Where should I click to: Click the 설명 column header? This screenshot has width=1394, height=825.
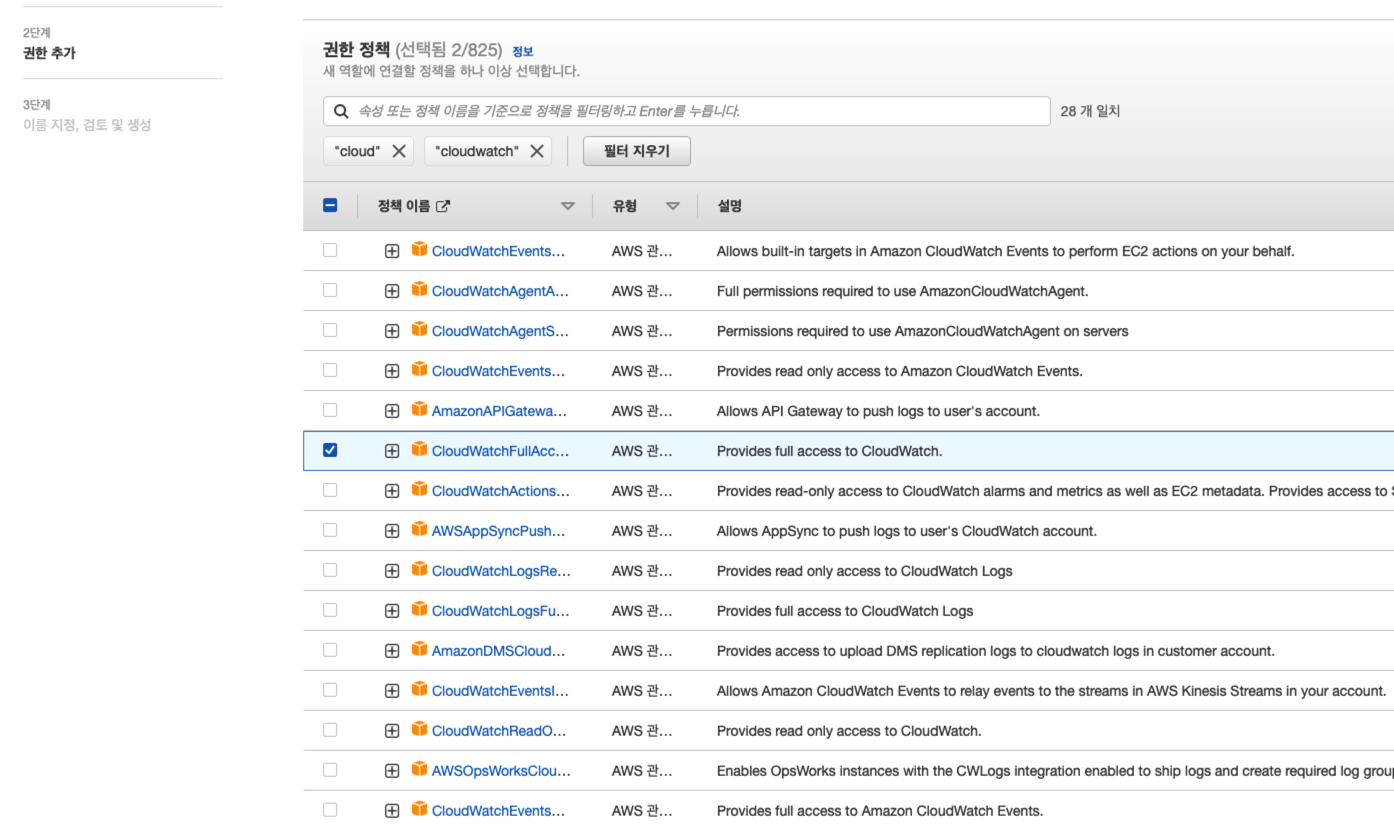[x=729, y=206]
